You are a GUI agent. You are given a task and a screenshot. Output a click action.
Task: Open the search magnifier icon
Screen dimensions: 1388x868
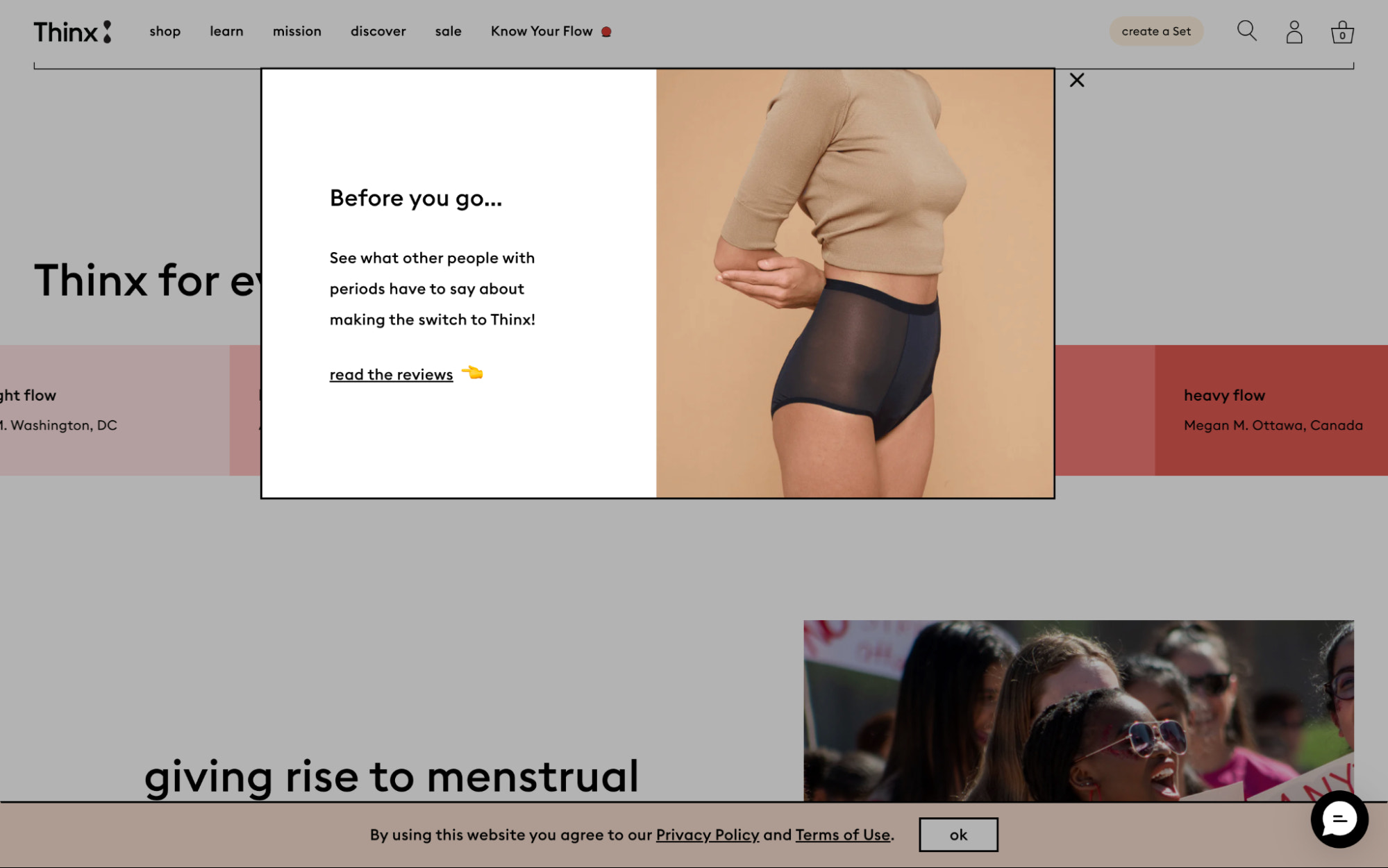pyautogui.click(x=1246, y=31)
